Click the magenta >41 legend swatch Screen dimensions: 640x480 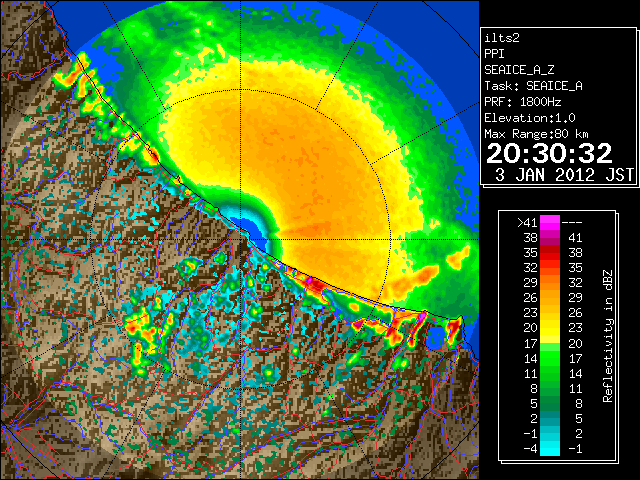[x=550, y=223]
